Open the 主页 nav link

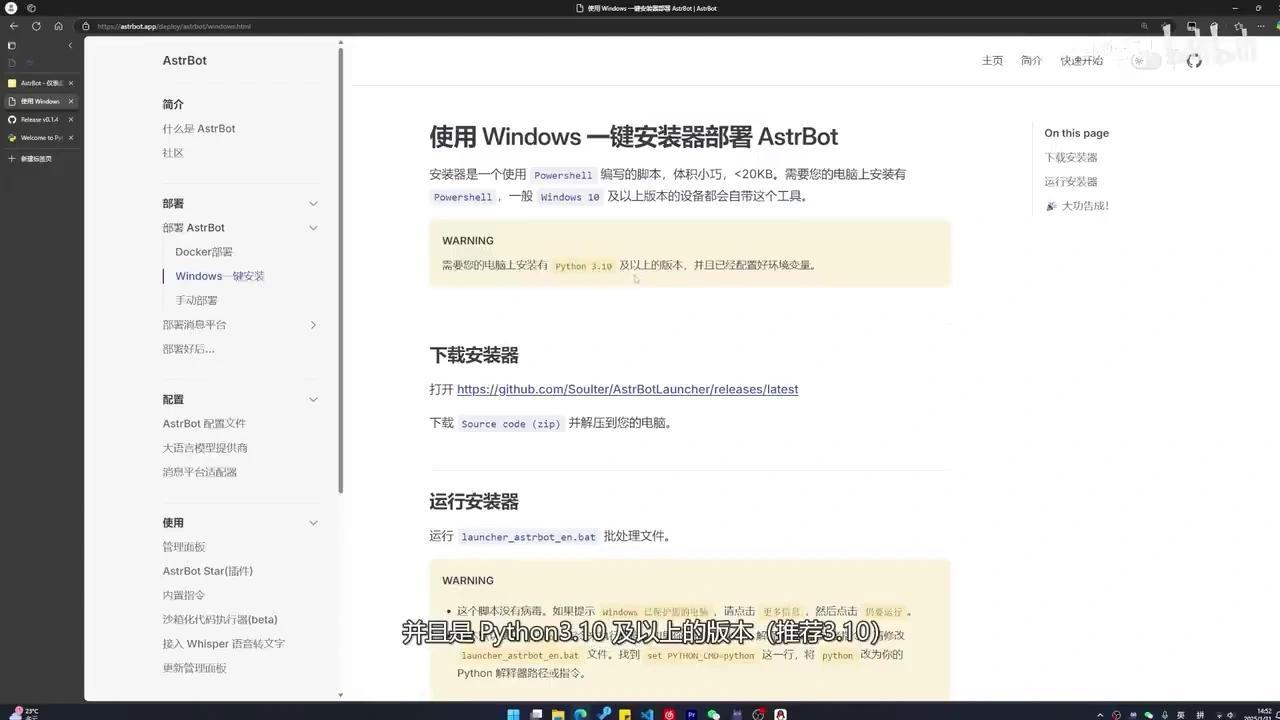(x=992, y=61)
